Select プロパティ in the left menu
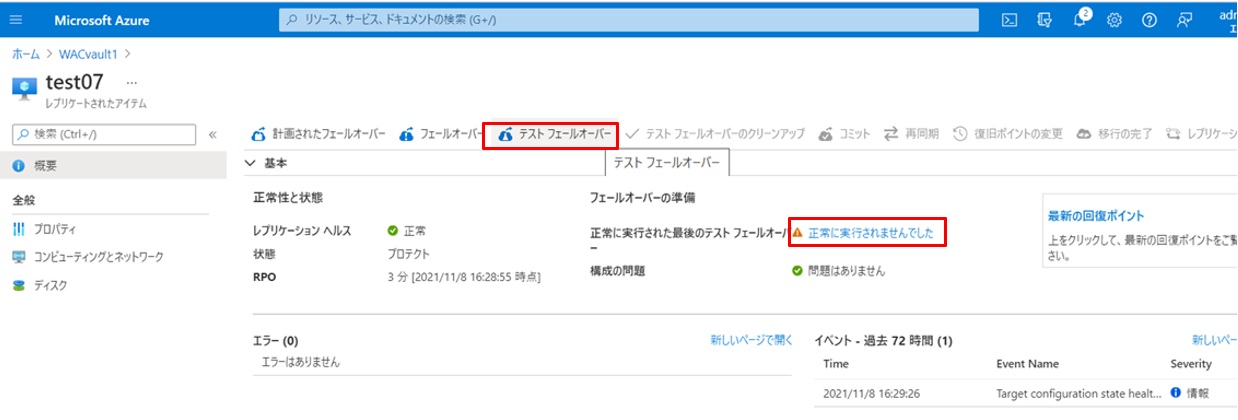The width and height of the screenshot is (1238, 420). (x=54, y=229)
